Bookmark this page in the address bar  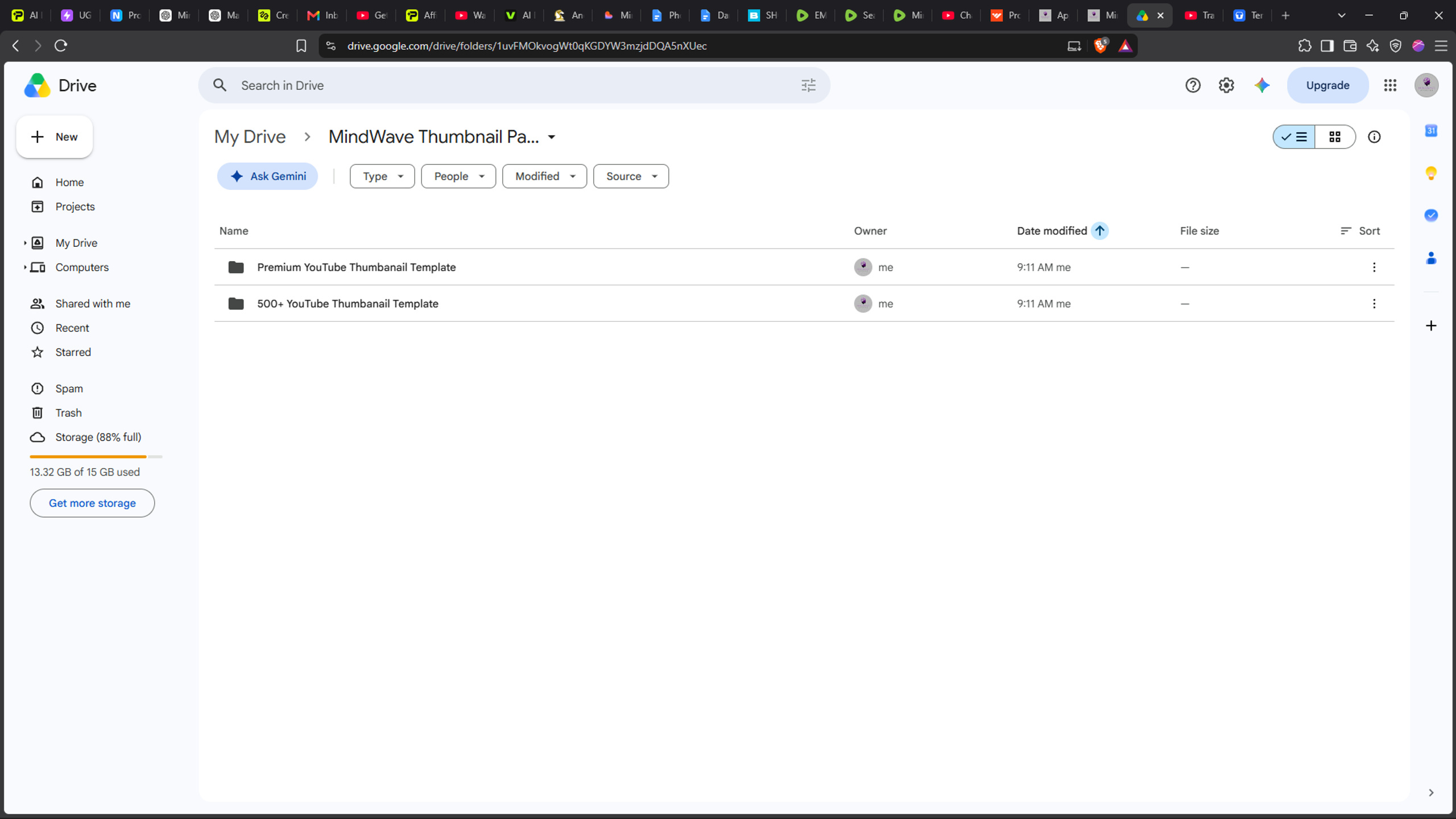pos(301,46)
